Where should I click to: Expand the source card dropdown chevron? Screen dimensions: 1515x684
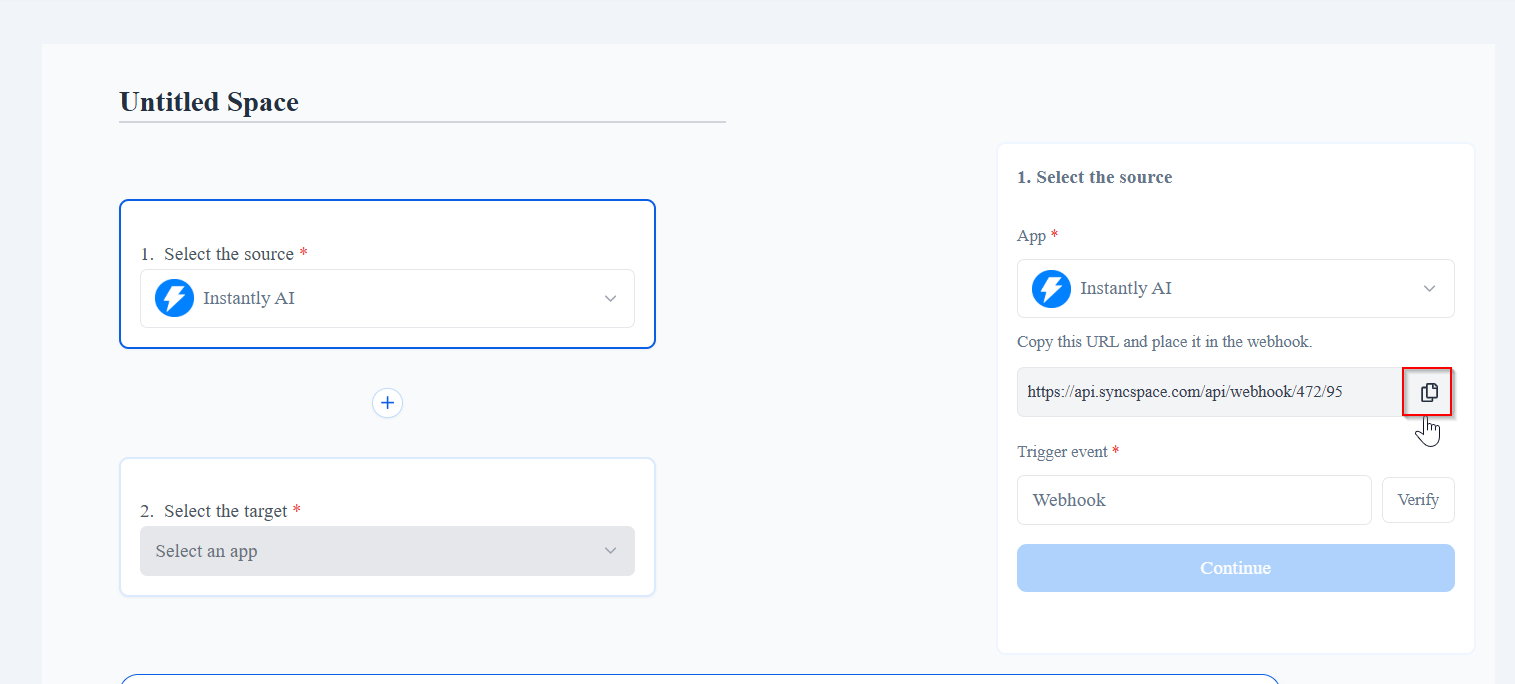[610, 299]
